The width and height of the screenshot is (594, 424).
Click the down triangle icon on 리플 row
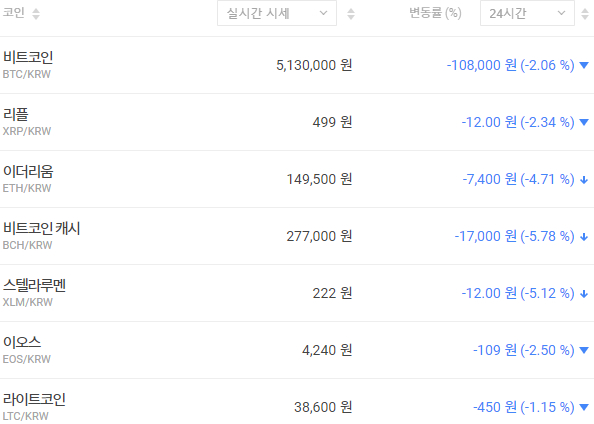click(x=584, y=122)
